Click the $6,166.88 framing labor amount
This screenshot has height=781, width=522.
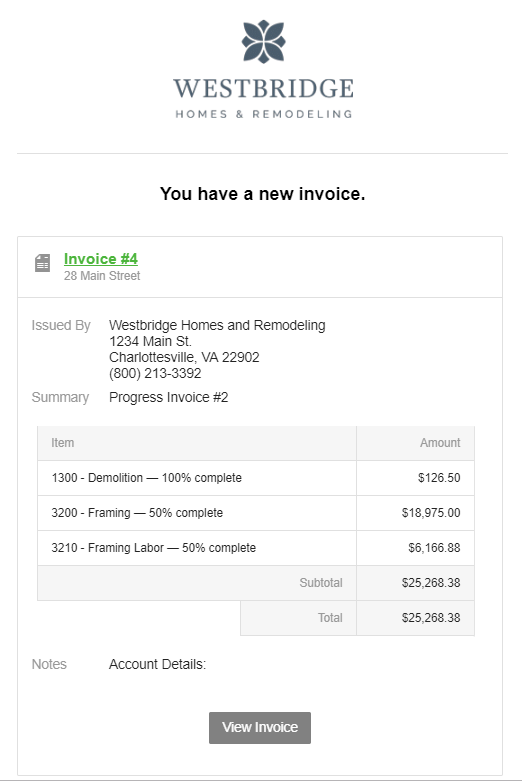[x=434, y=547]
